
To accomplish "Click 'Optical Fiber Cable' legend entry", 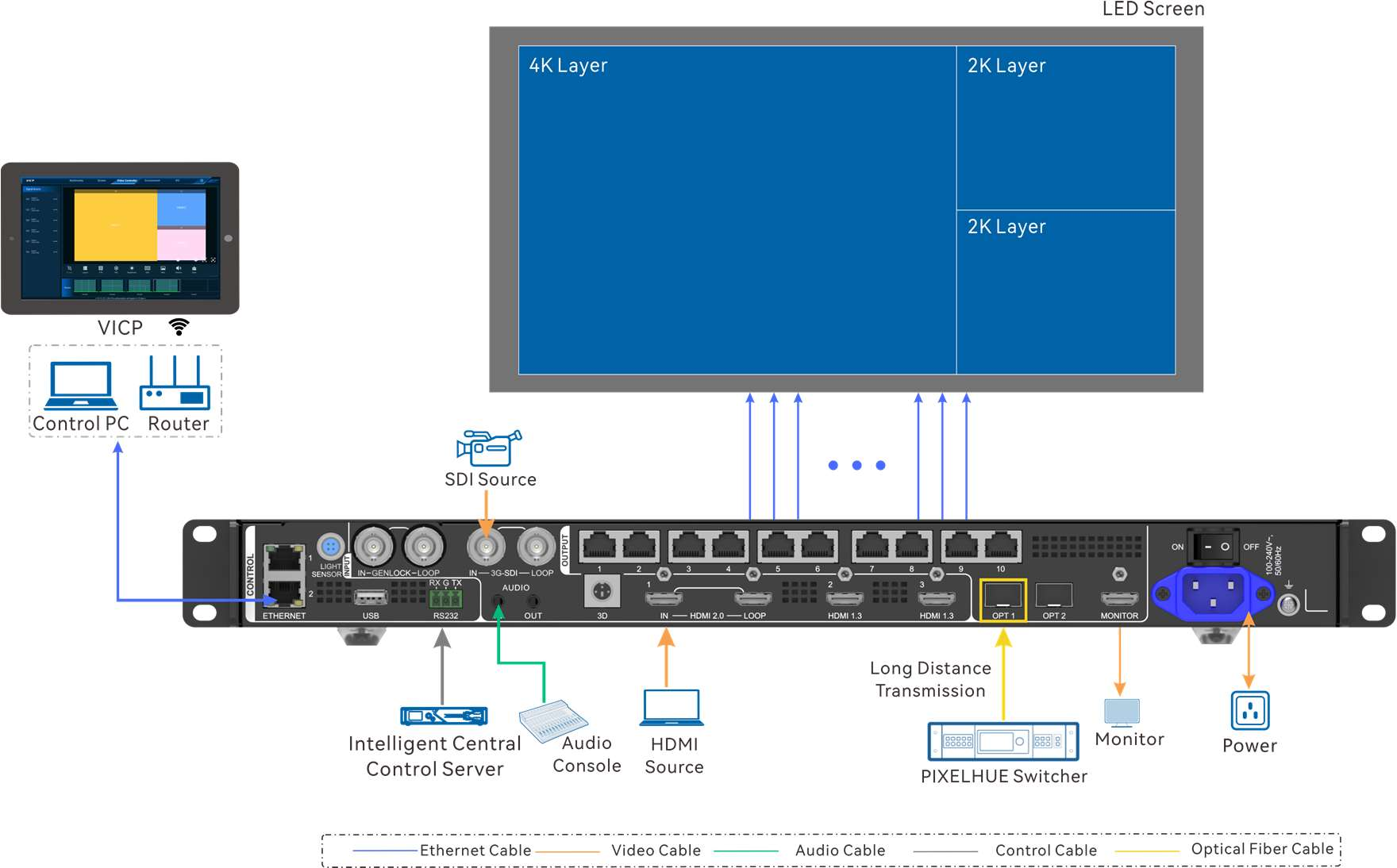I will click(1262, 849).
